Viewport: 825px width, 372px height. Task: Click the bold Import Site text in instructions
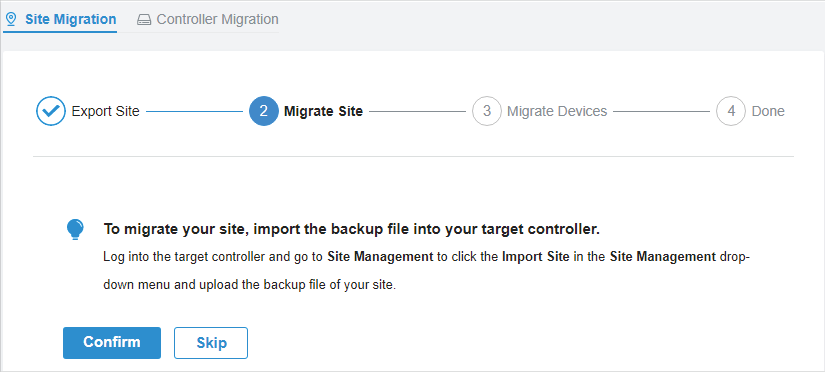(535, 257)
